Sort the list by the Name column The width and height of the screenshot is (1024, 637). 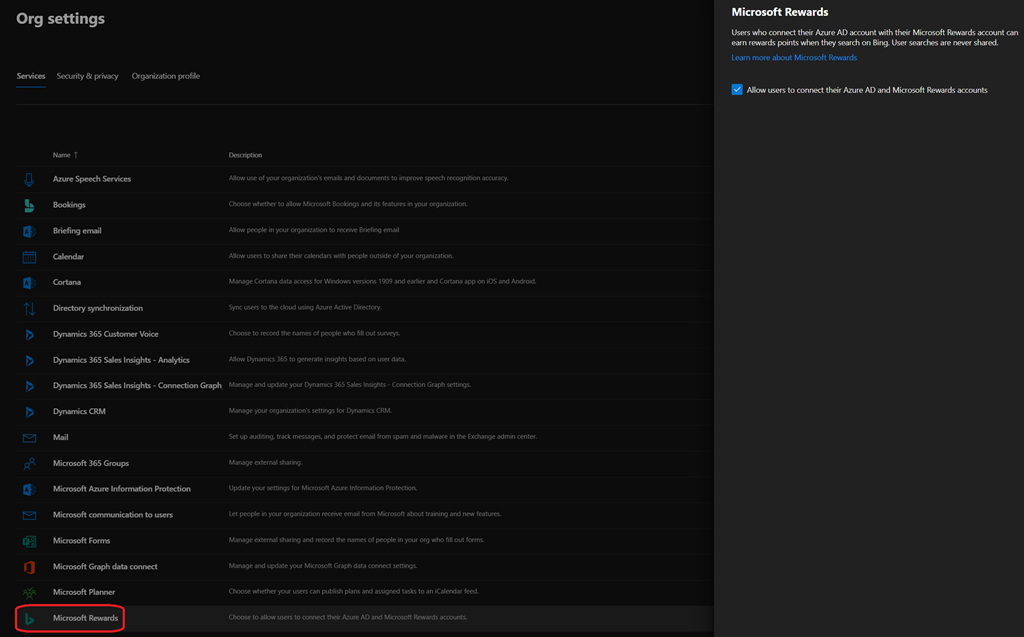(64, 155)
